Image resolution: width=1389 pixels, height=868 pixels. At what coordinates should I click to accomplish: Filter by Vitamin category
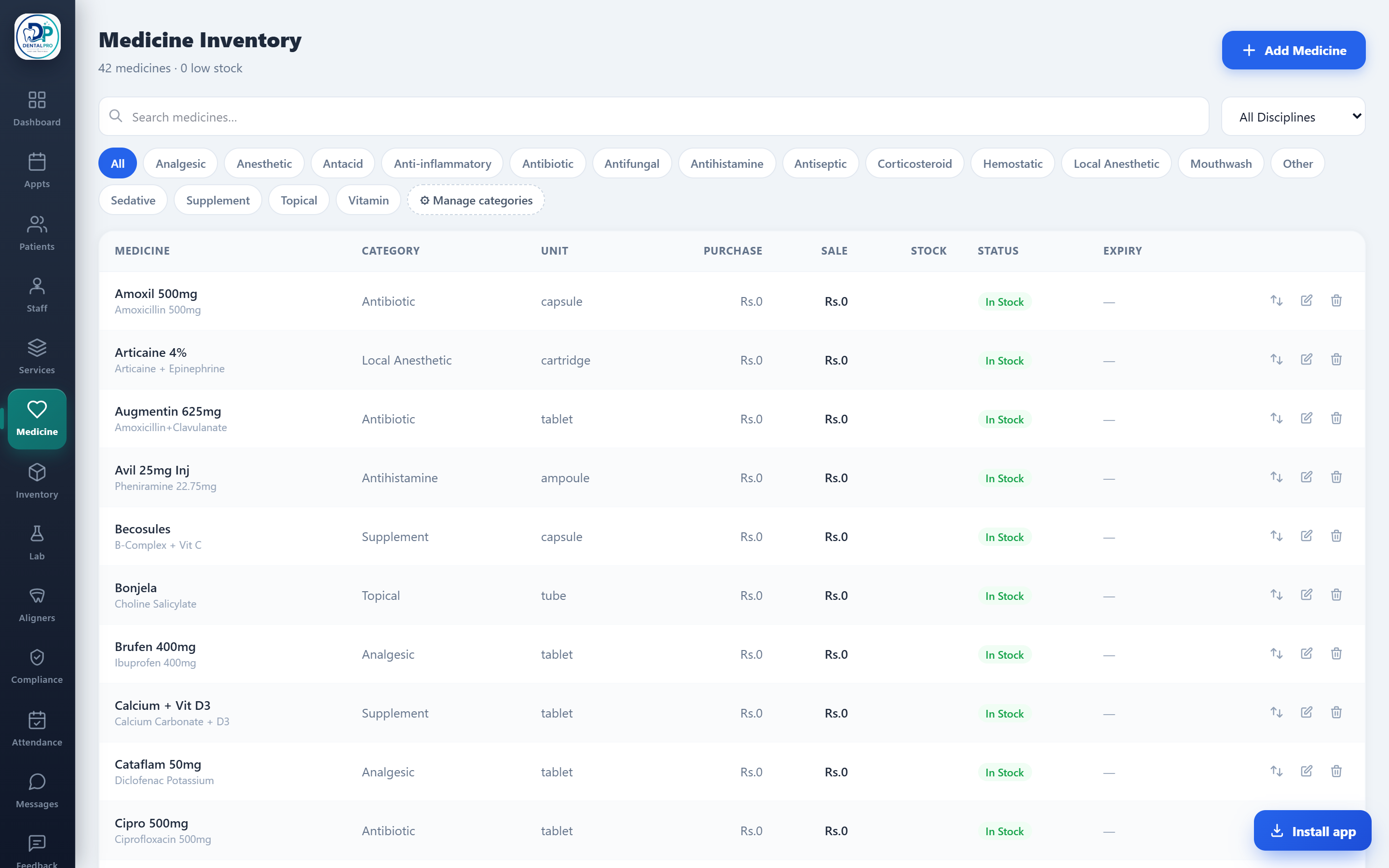[368, 200]
